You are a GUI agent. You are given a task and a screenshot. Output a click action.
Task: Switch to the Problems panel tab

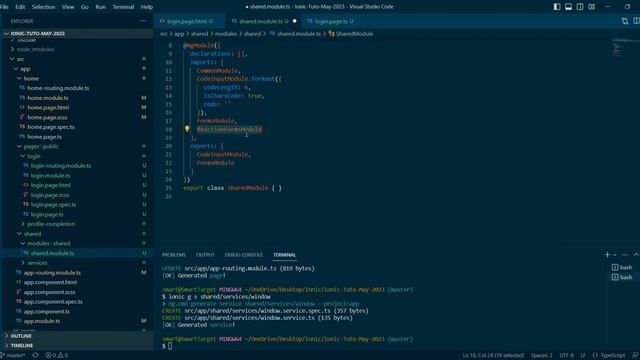173,255
